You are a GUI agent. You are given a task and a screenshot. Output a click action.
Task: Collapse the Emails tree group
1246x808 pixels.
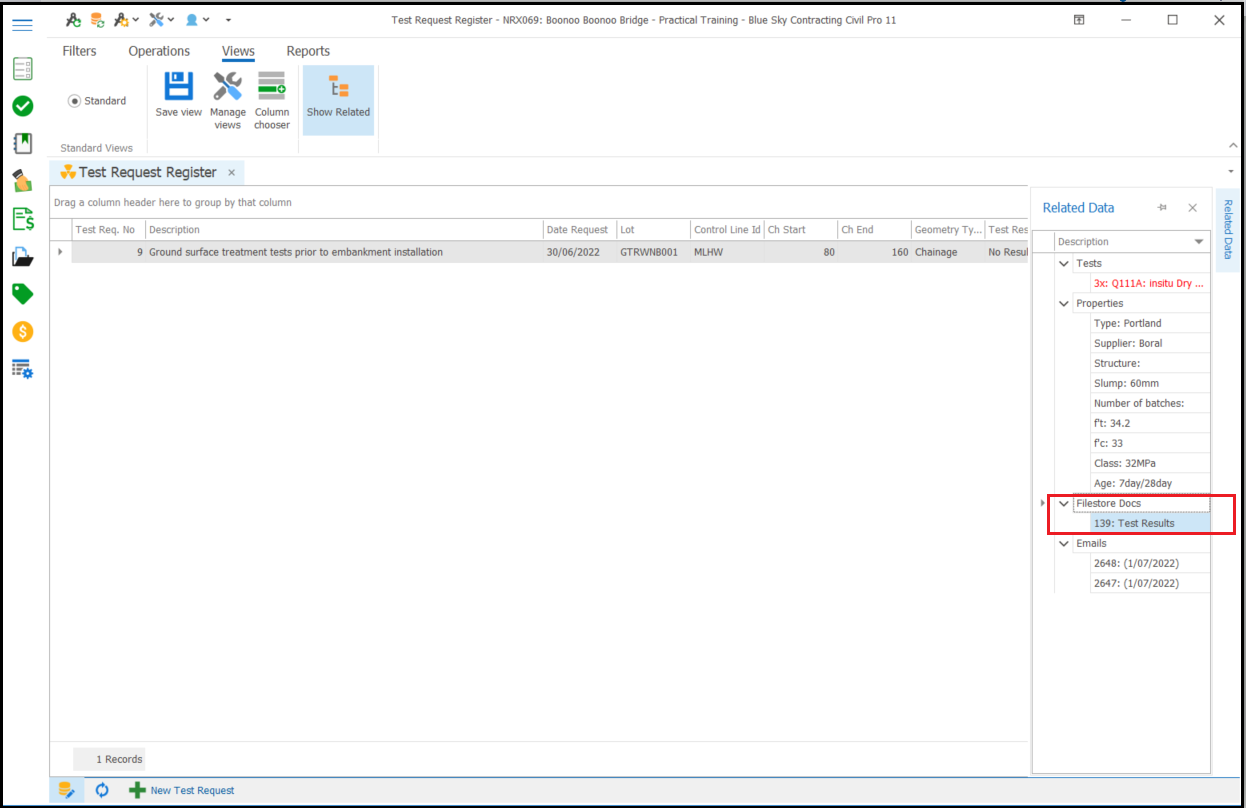click(x=1064, y=543)
